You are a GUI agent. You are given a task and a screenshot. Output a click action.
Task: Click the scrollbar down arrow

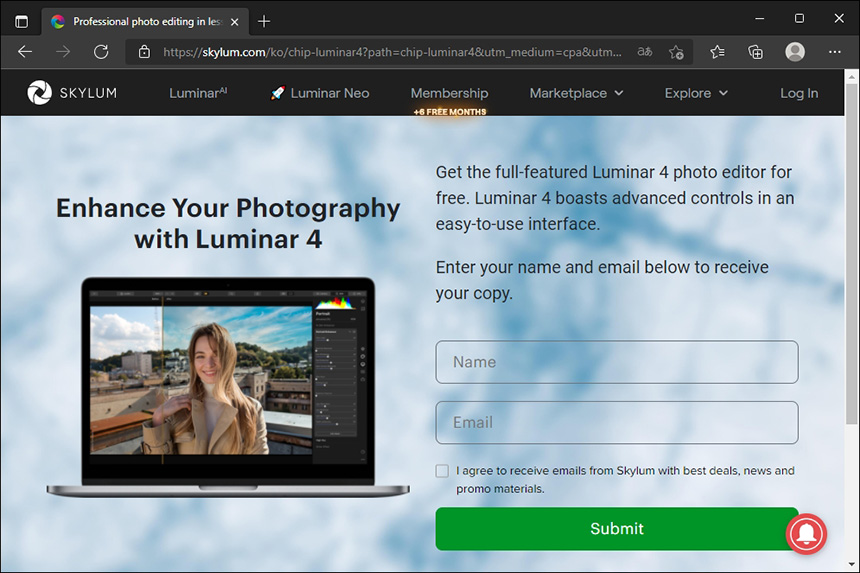point(851,564)
